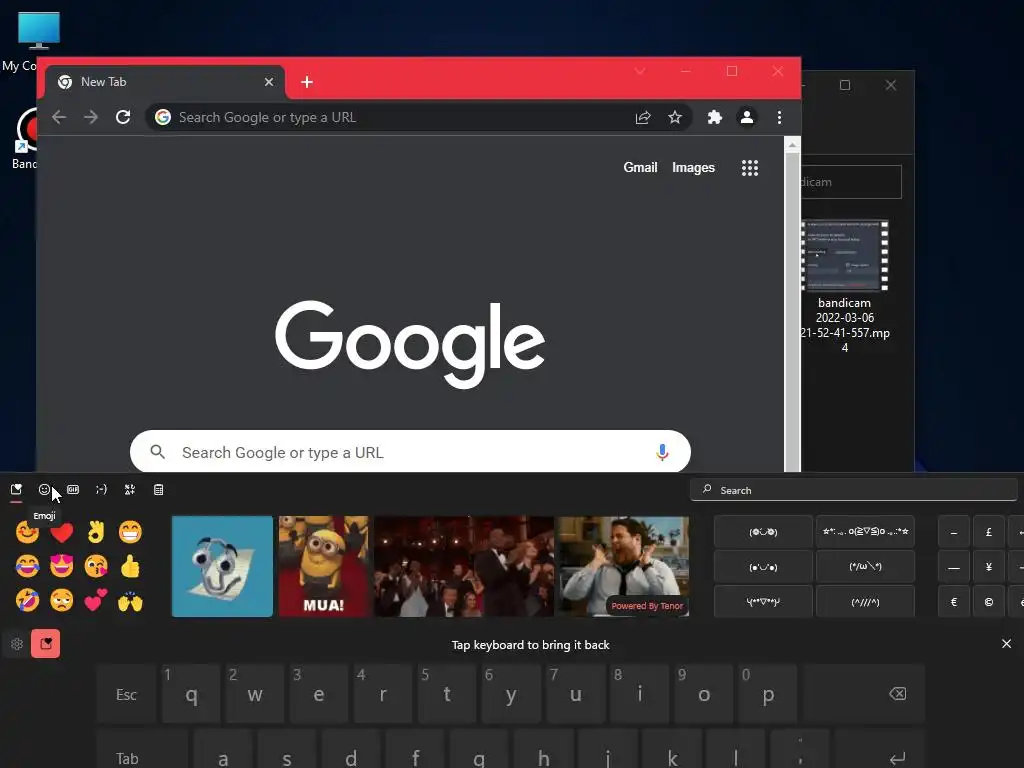The image size is (1024, 768).
Task: Open touch keyboard settings gear
Action: [17, 644]
